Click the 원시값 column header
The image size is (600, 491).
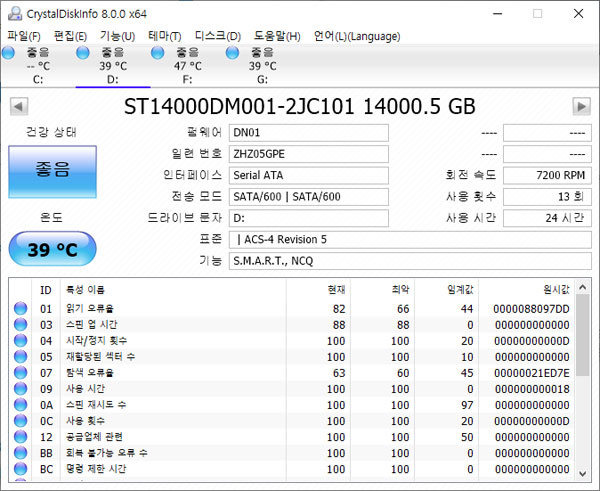[x=526, y=290]
